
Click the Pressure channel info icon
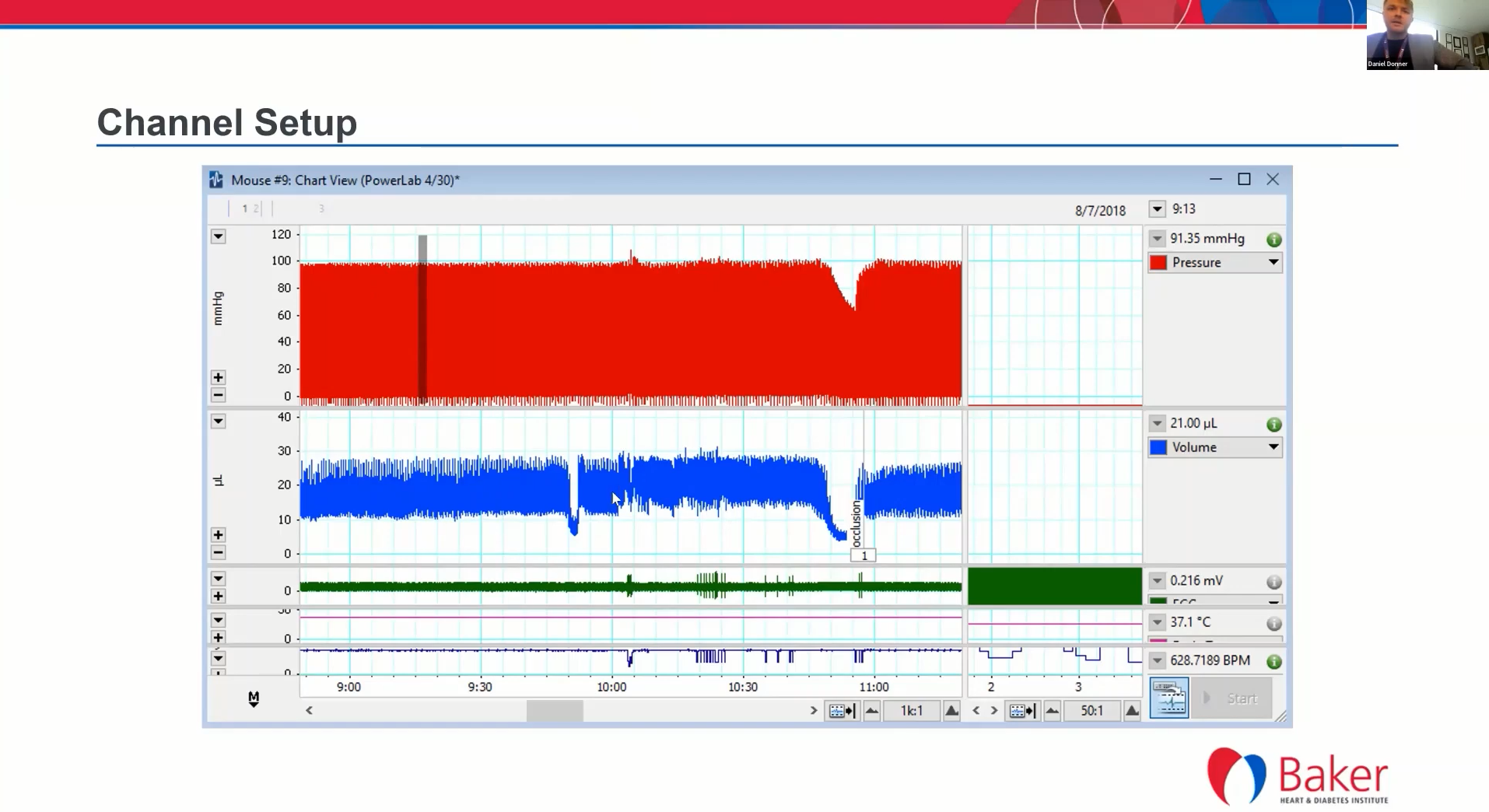[1274, 240]
